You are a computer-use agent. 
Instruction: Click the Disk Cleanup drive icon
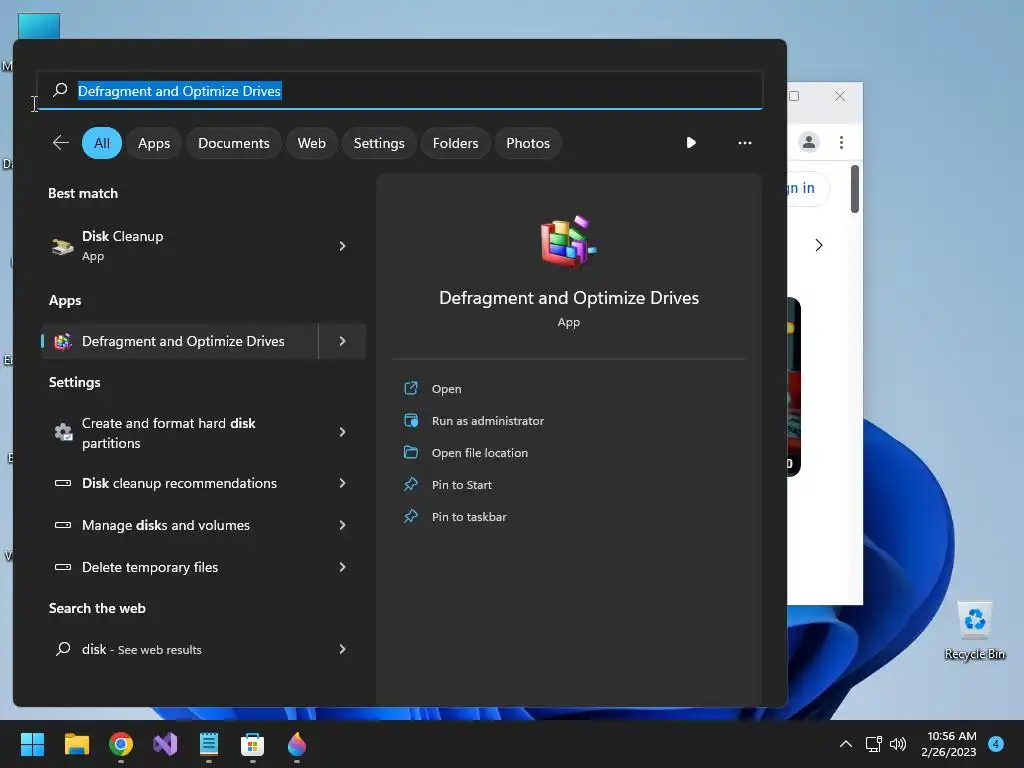coord(63,246)
